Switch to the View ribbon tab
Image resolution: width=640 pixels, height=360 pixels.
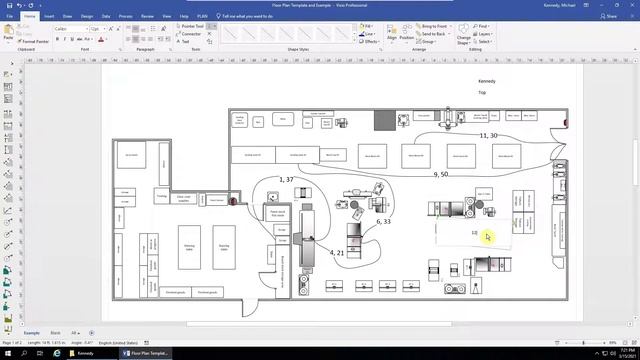[x=167, y=16]
